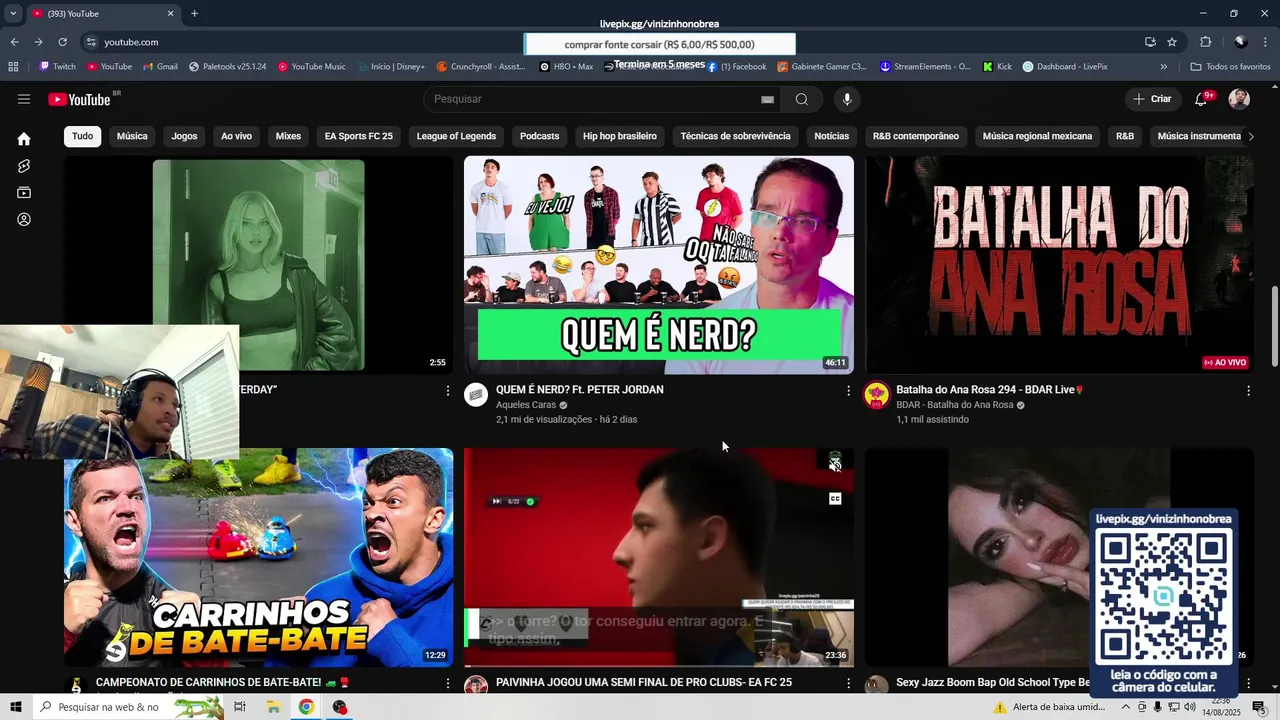Open Subscriptions in the left sidebar
This screenshot has width=1280, height=720.
click(x=24, y=193)
